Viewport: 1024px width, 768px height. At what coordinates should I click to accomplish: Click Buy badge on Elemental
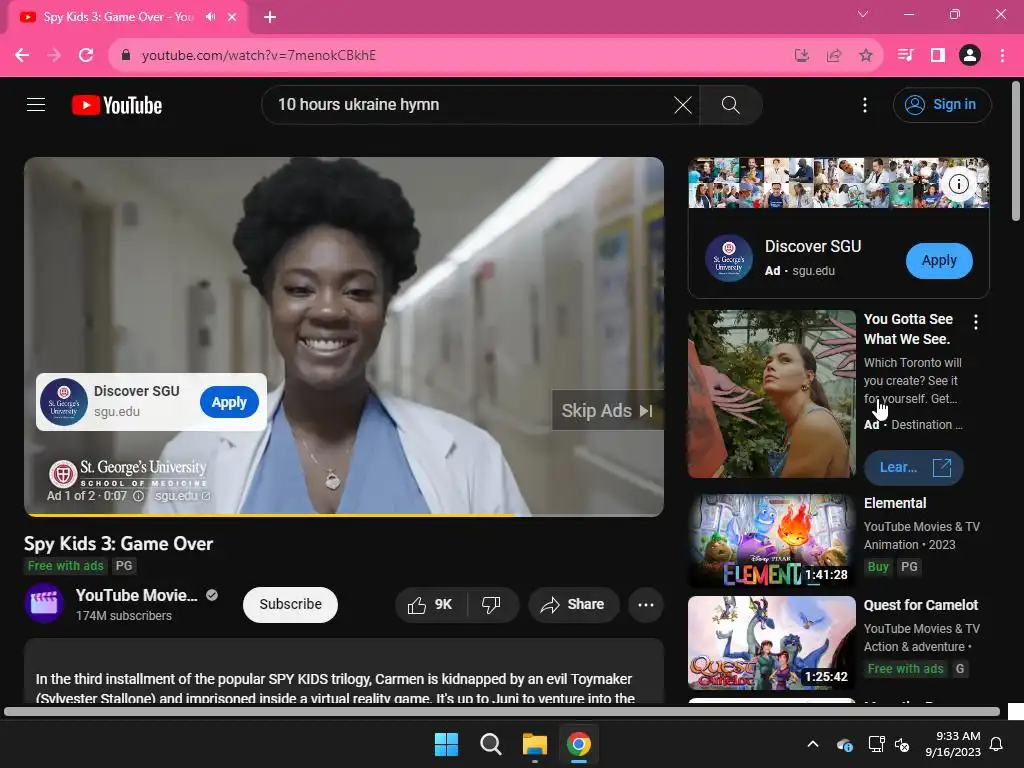click(878, 566)
